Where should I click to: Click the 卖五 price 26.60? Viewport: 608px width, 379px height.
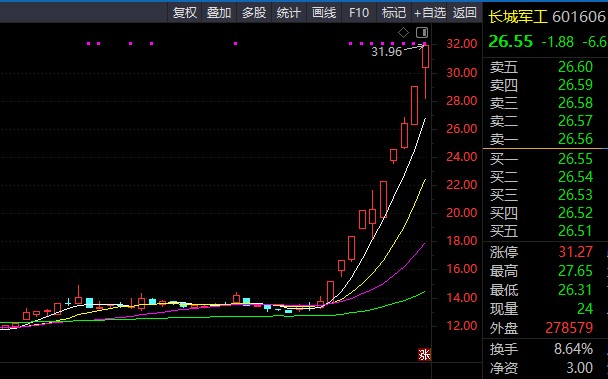pos(575,67)
